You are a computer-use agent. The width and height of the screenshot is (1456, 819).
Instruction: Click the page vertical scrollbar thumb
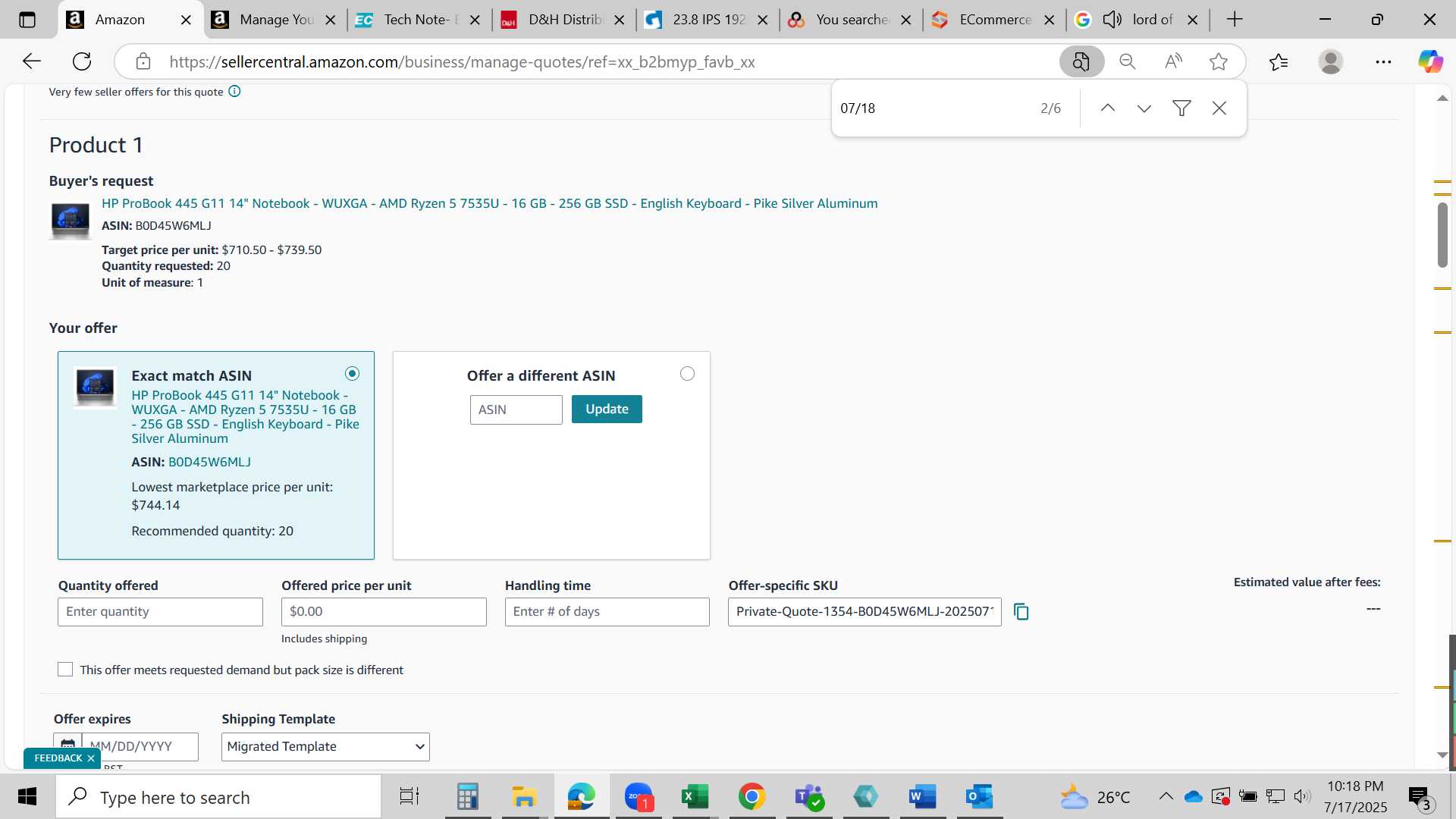(x=1442, y=235)
